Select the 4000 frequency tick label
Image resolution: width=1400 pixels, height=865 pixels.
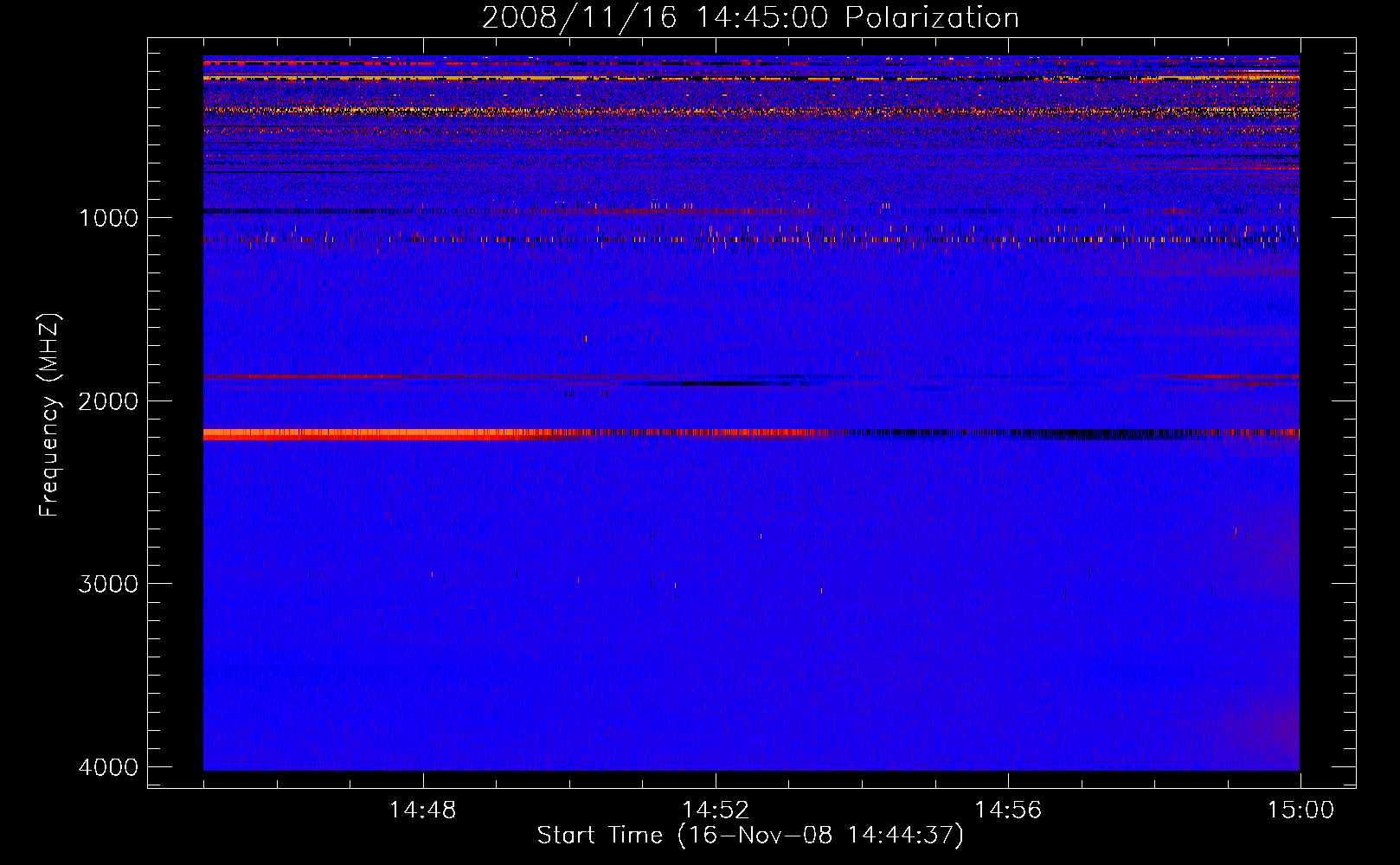click(108, 767)
